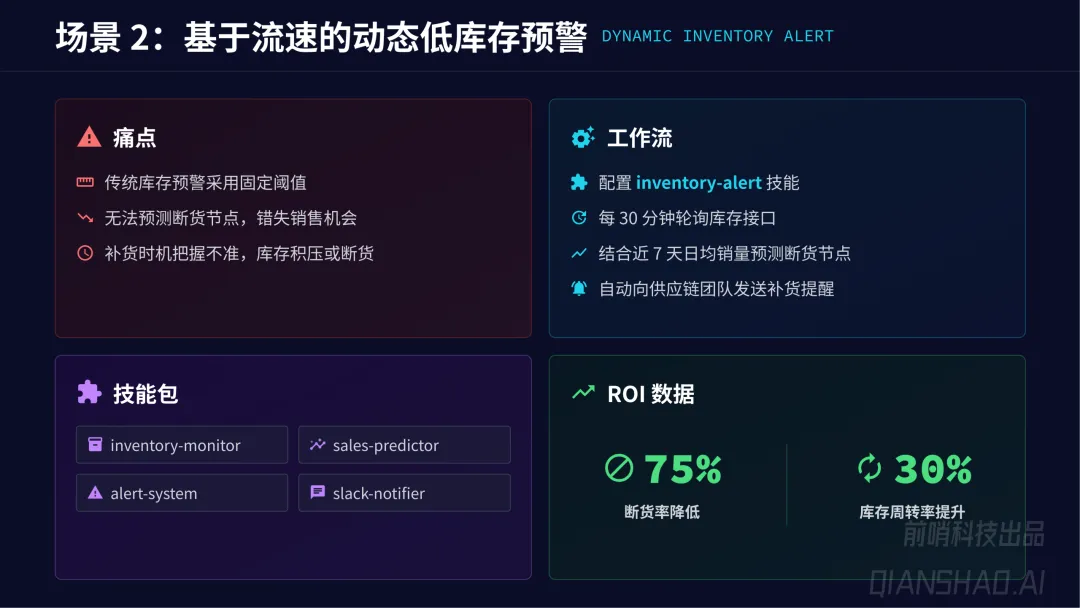
Task: Click the green trend arrow beside ROI 数据
Action: tap(583, 392)
